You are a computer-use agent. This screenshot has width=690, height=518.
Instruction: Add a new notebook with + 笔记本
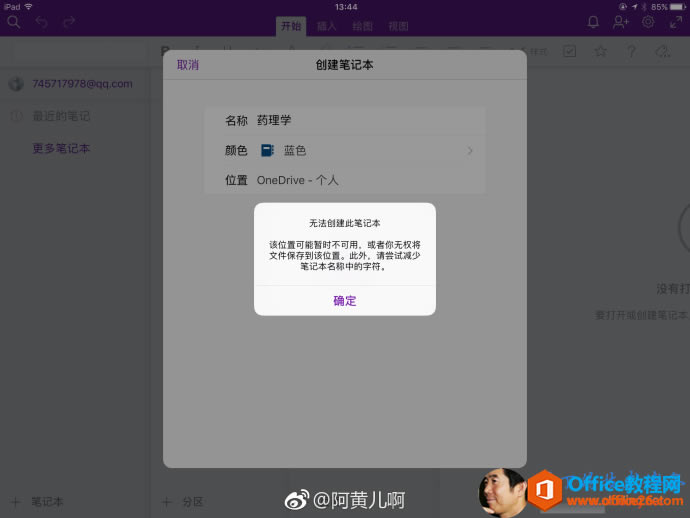point(38,501)
